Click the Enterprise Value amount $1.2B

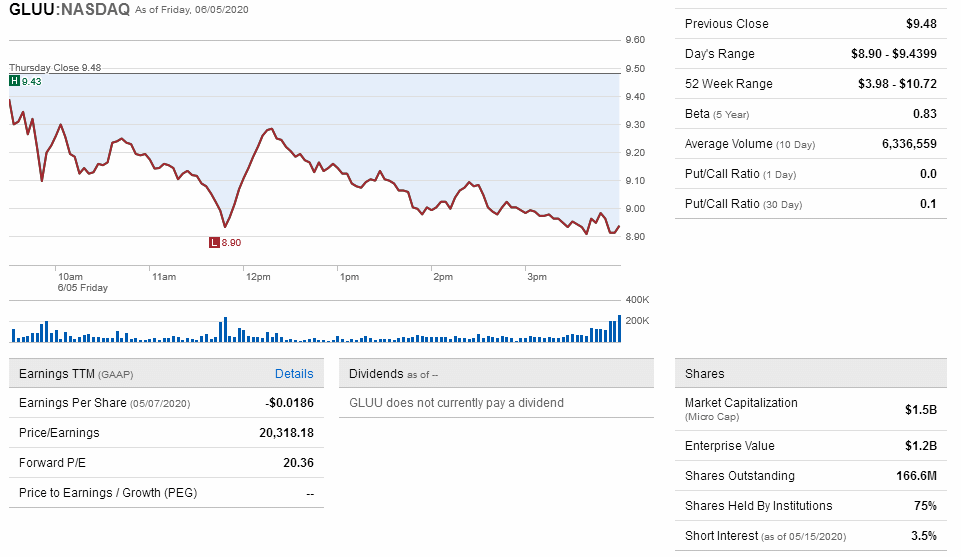(x=921, y=446)
